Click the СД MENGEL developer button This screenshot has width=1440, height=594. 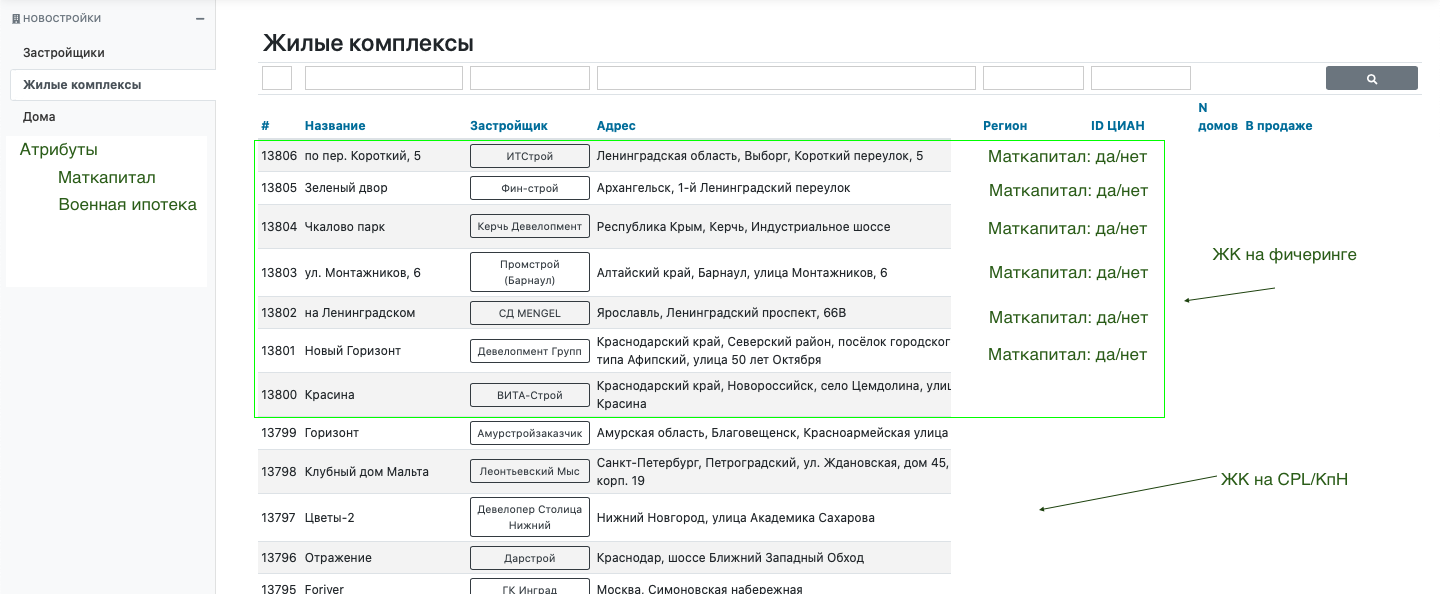coord(530,313)
